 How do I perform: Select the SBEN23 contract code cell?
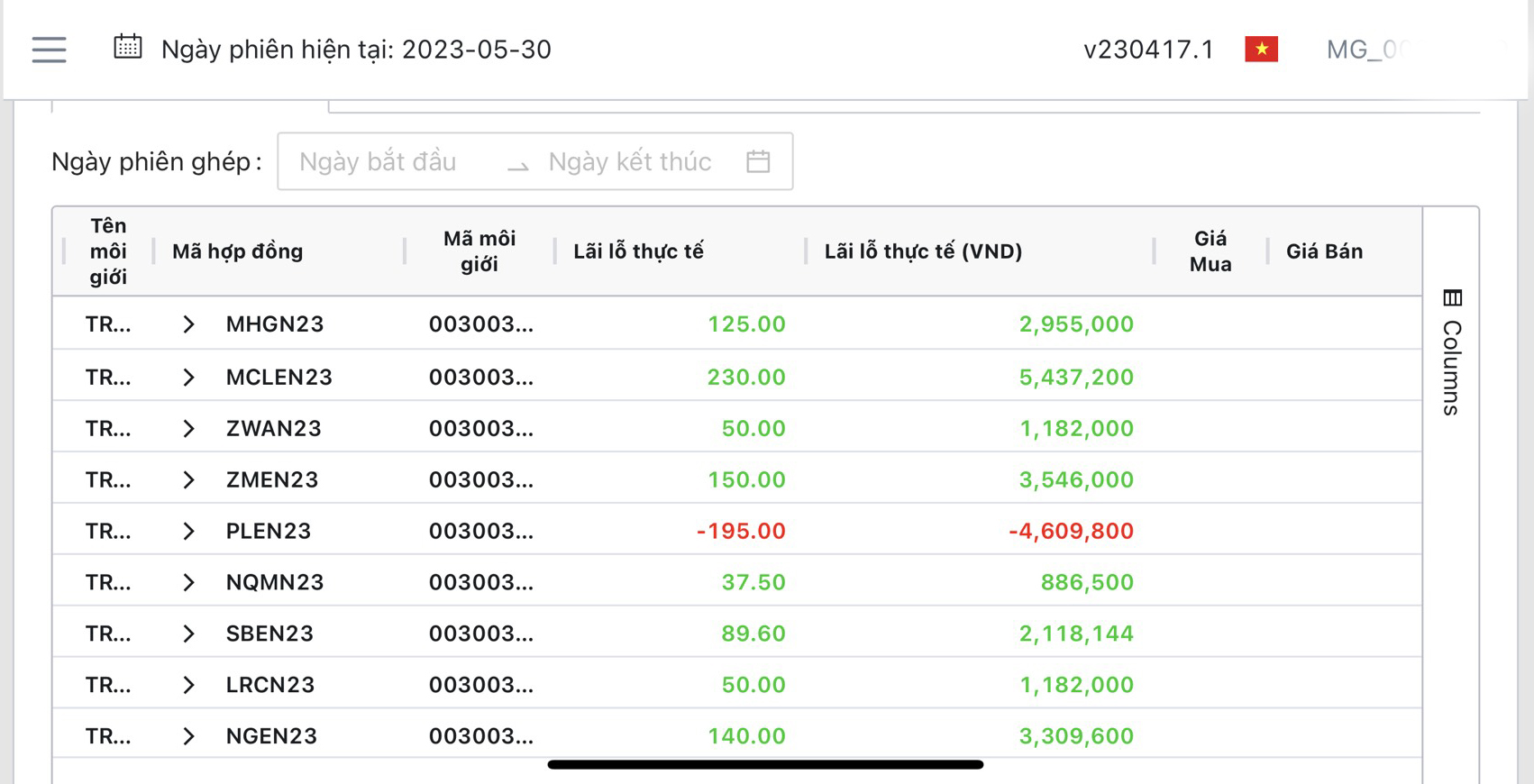pos(269,634)
